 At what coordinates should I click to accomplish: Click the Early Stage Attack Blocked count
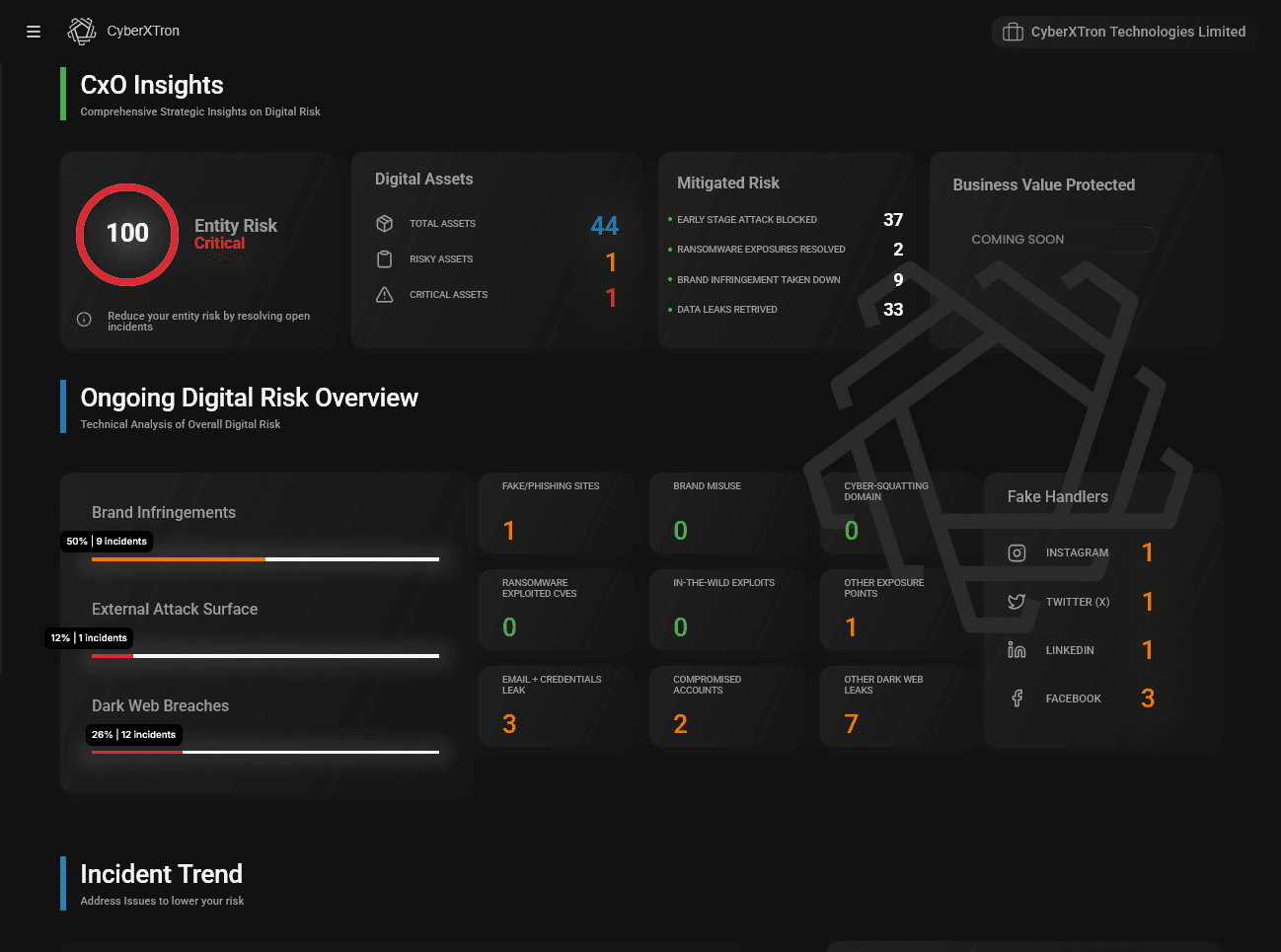click(893, 219)
